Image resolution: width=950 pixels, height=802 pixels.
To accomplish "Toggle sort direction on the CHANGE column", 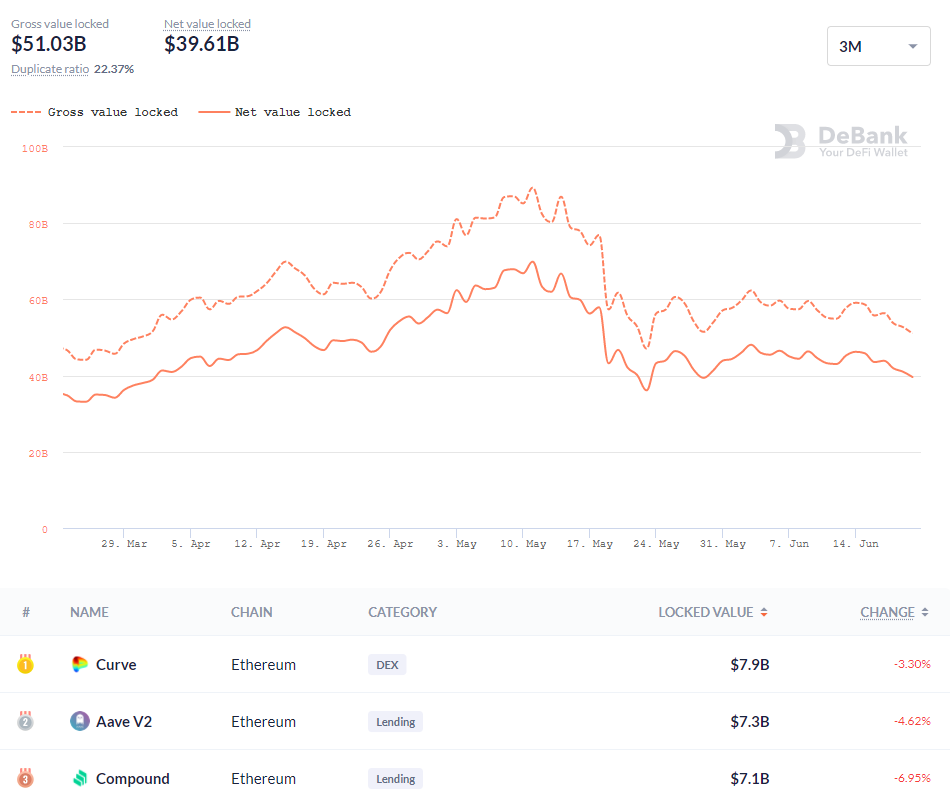I will click(x=923, y=612).
